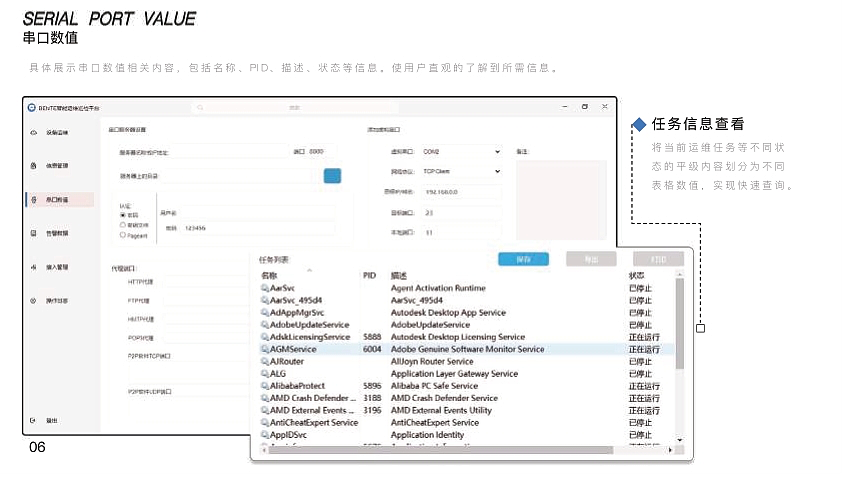This screenshot has width=842, height=477.
Task: Click PID value 5888
Action: tap(372, 337)
